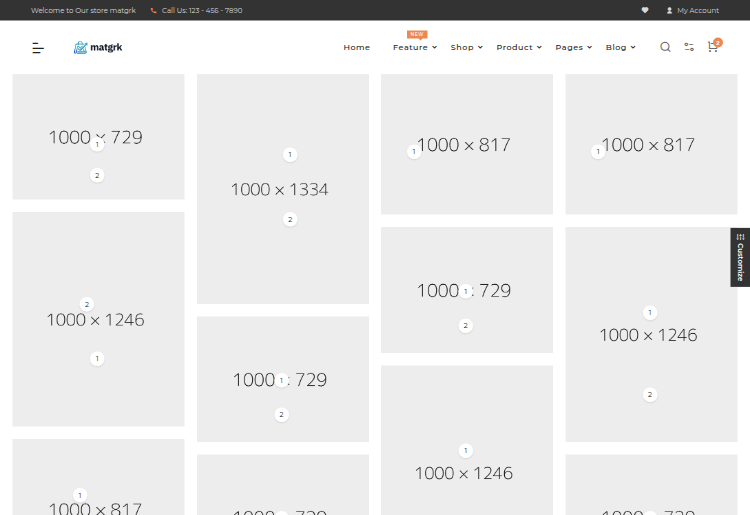Click pin 1 on third-column 1000 × 817 image
Image resolution: width=750 pixels, height=515 pixels.
click(x=414, y=152)
